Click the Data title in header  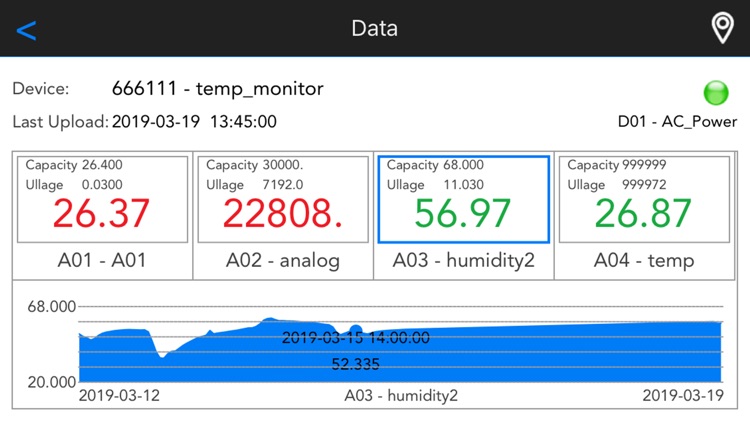click(x=375, y=29)
